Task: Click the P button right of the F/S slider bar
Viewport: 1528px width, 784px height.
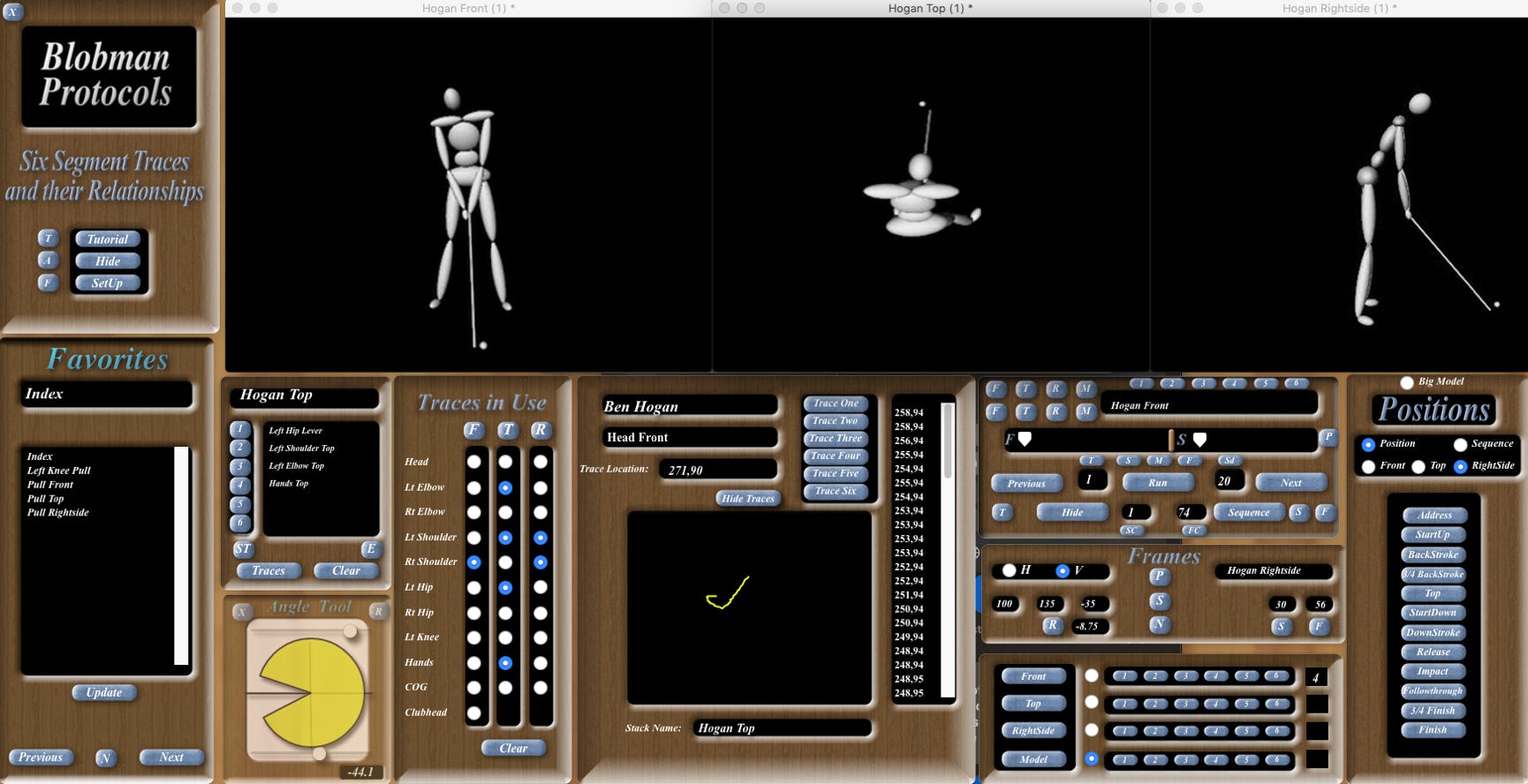Action: 1328,437
